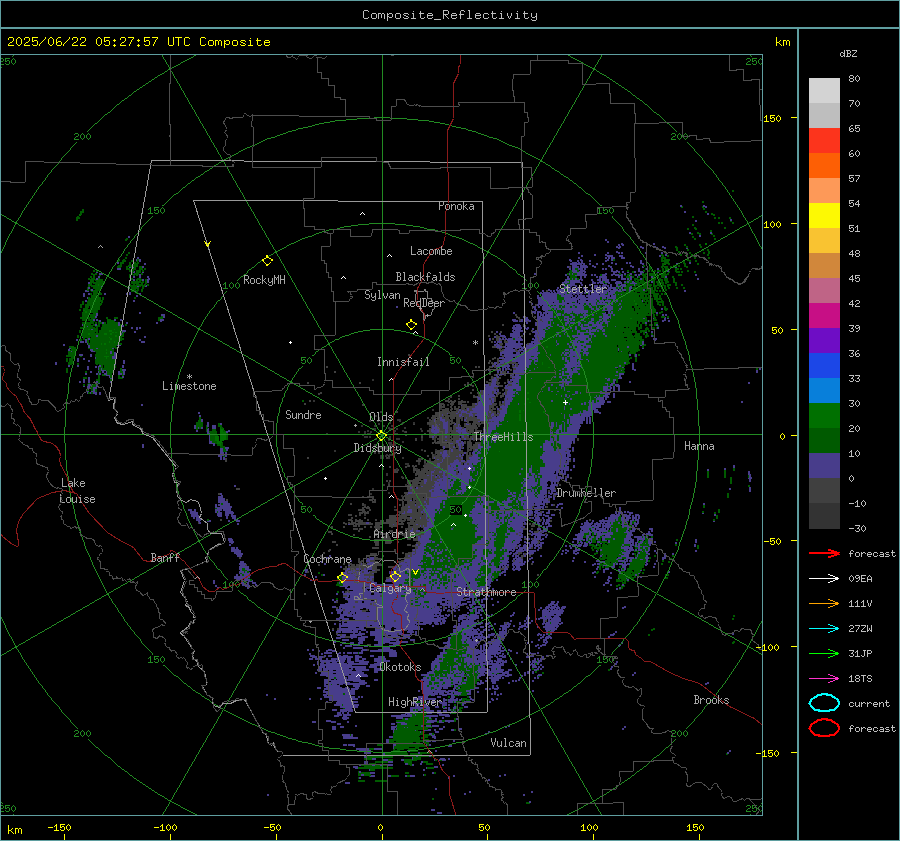Click the Blackfalds map label
900x841 pixels.
point(425,277)
